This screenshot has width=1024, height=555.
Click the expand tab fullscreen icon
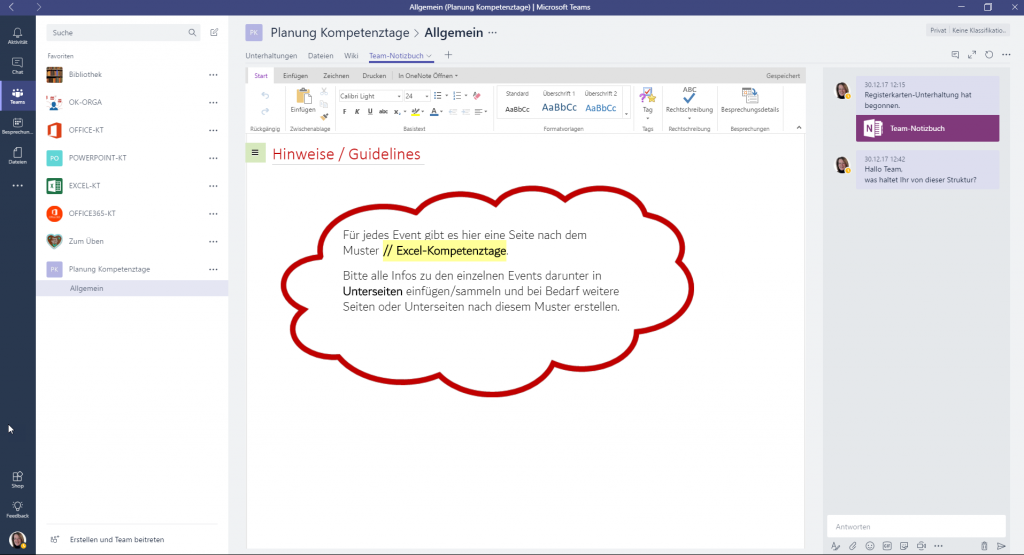pos(972,55)
